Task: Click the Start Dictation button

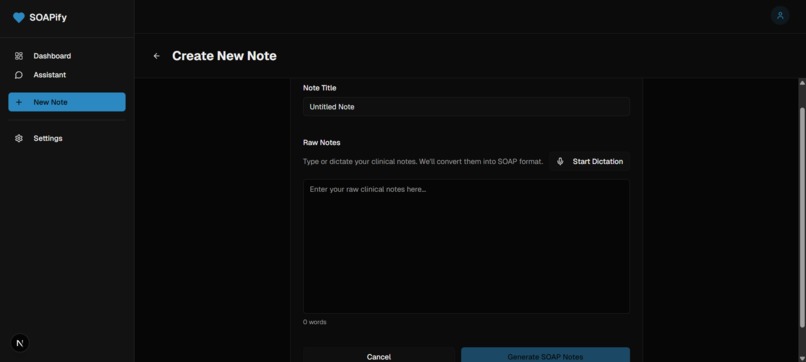Action: (589, 161)
